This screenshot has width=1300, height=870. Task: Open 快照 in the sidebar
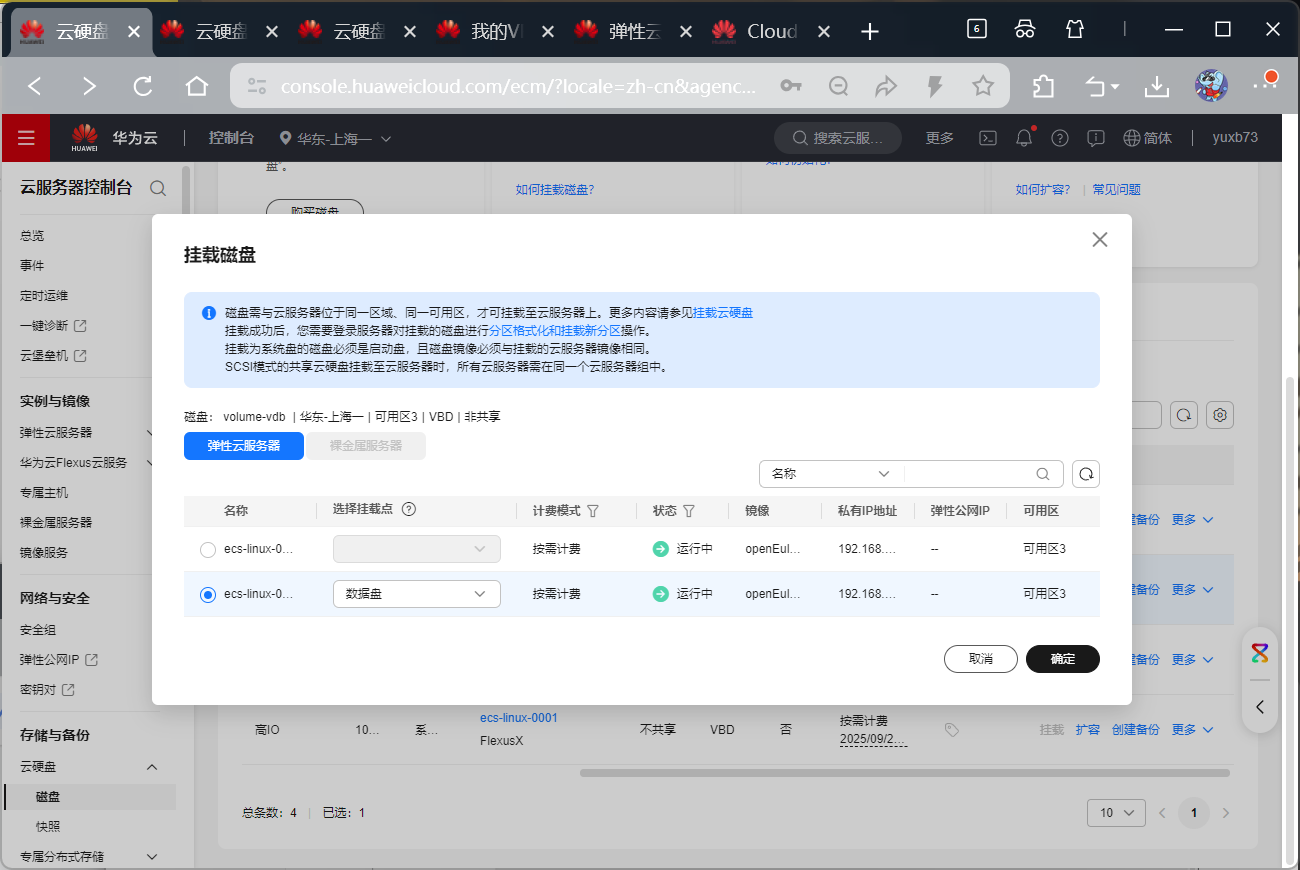(48, 827)
